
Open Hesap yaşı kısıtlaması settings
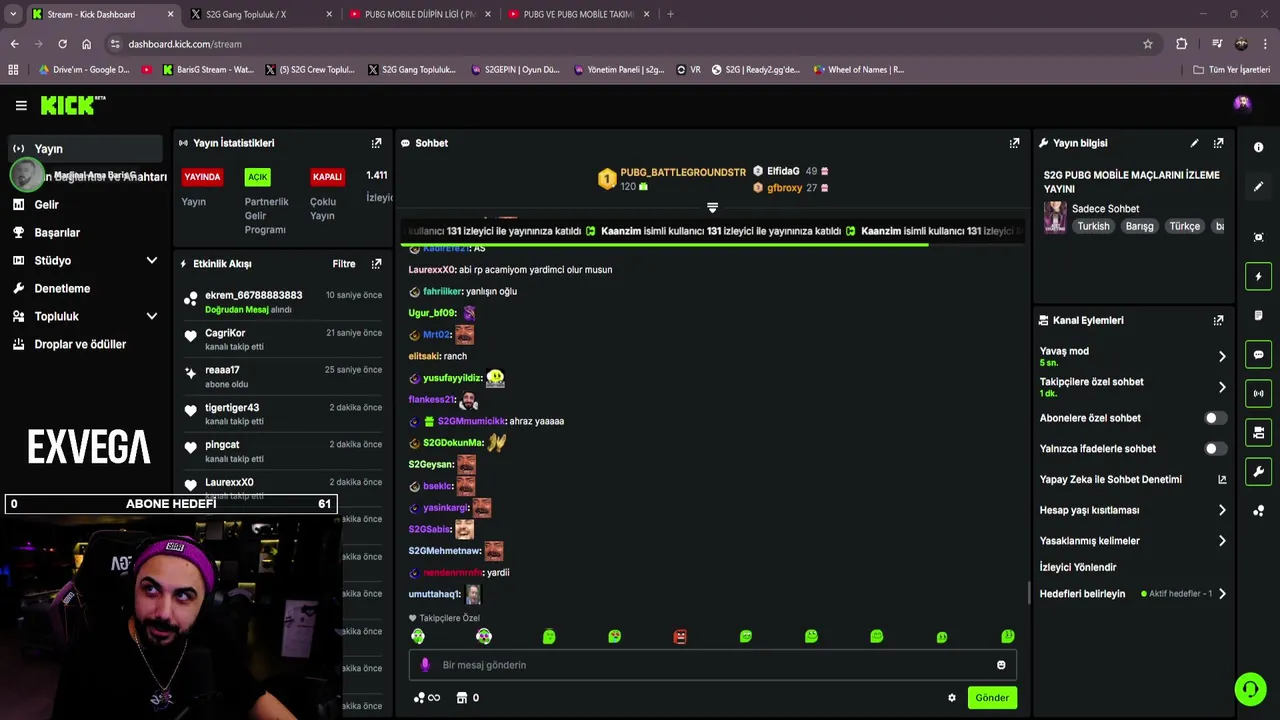point(1133,510)
